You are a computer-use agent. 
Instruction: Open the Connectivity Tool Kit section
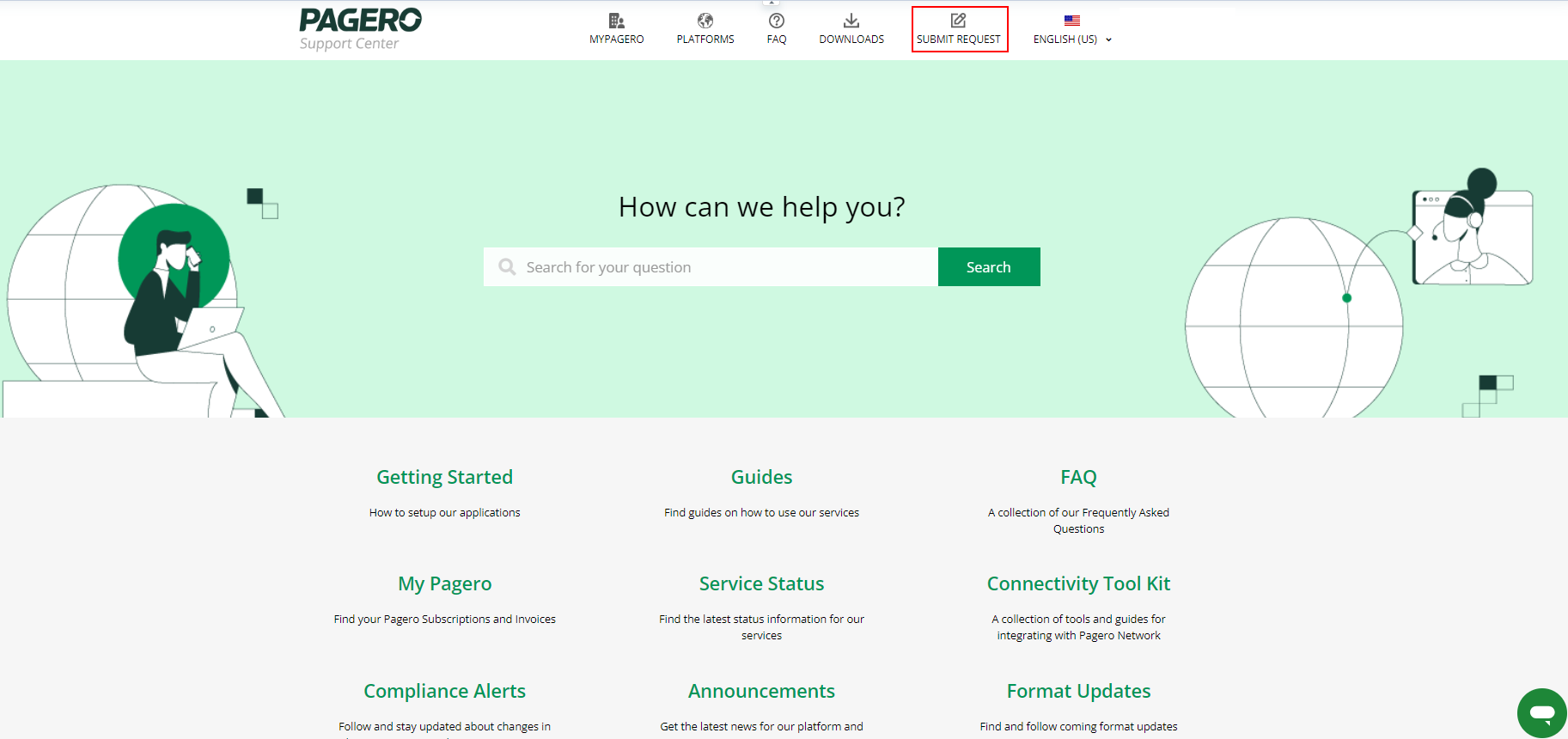[x=1079, y=584]
